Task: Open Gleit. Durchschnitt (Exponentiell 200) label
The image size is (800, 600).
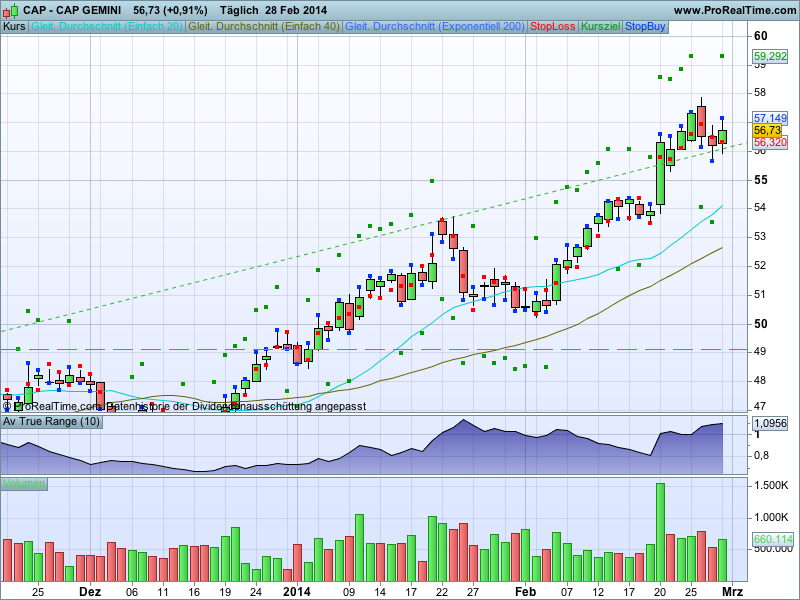Action: coord(435,27)
